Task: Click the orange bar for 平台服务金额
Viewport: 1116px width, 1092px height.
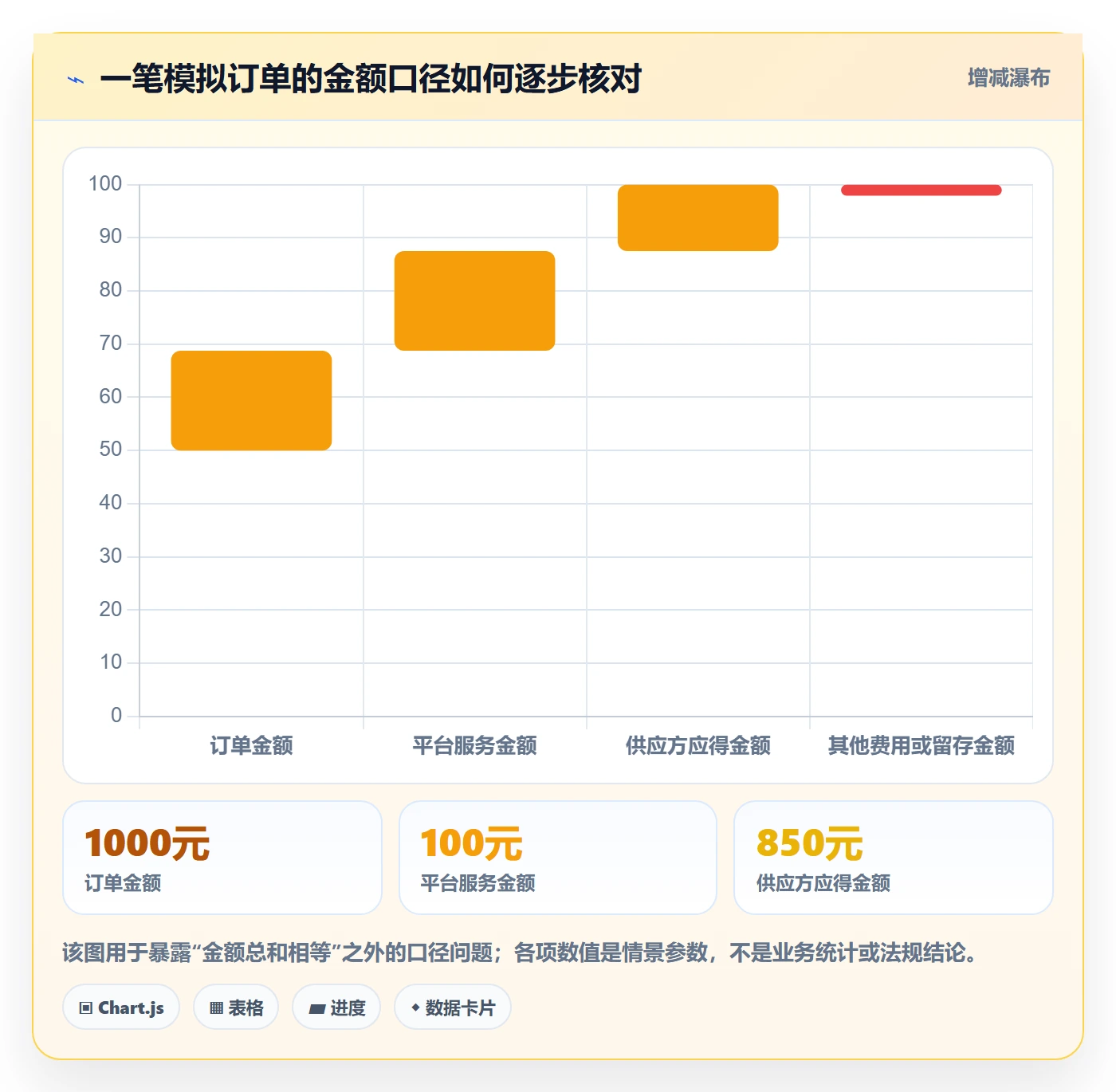Action: (x=474, y=300)
